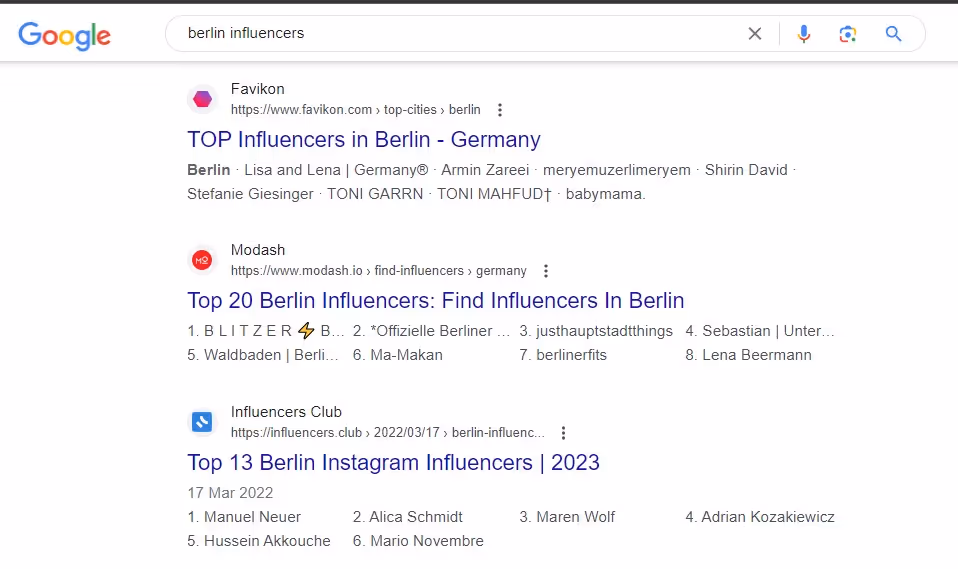
Task: Open TOP Influencers in Berlin - Germany
Action: click(364, 139)
